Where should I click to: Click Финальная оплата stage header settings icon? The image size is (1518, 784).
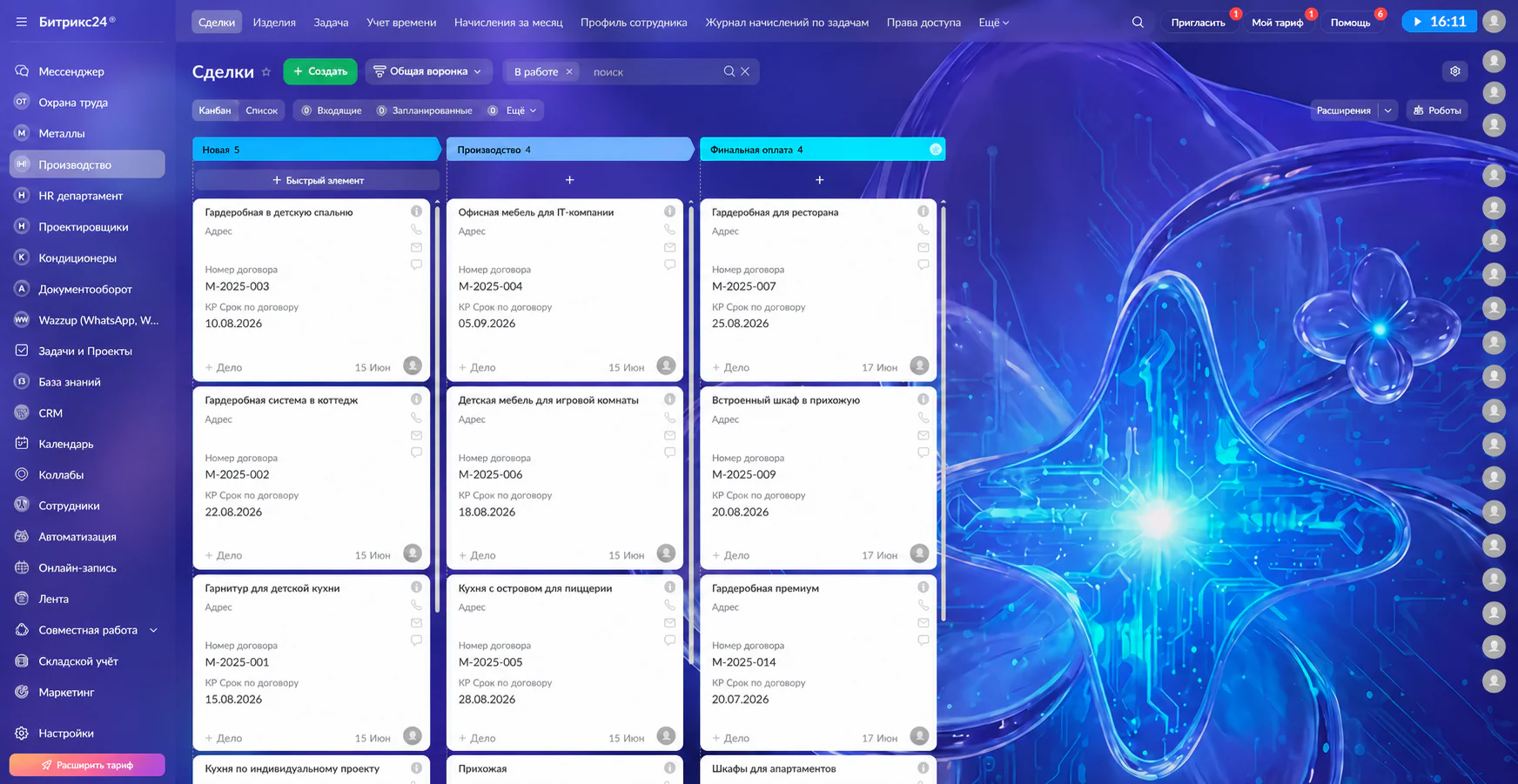pos(935,150)
